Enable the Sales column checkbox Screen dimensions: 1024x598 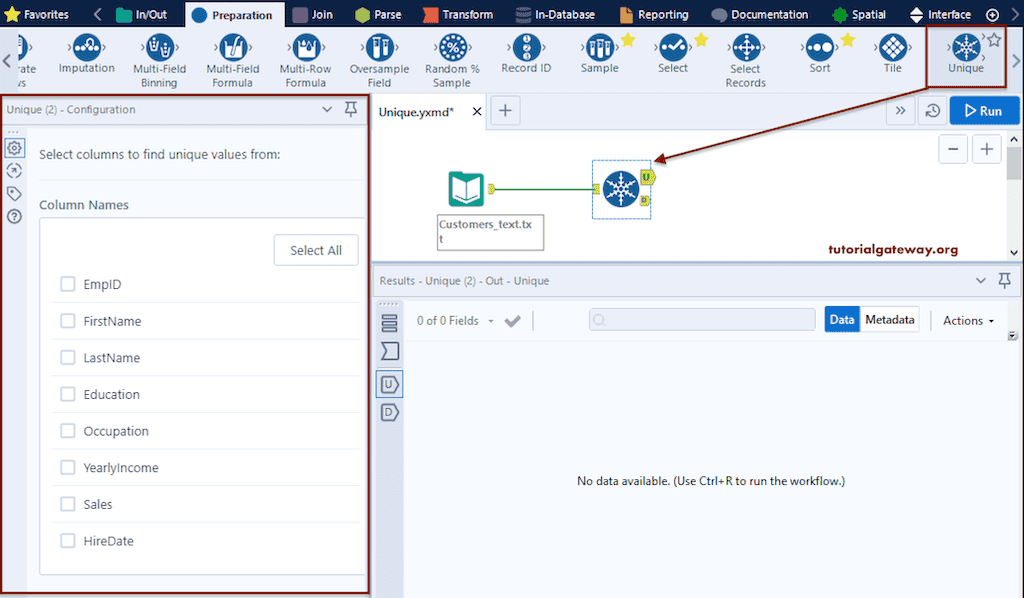click(x=67, y=503)
